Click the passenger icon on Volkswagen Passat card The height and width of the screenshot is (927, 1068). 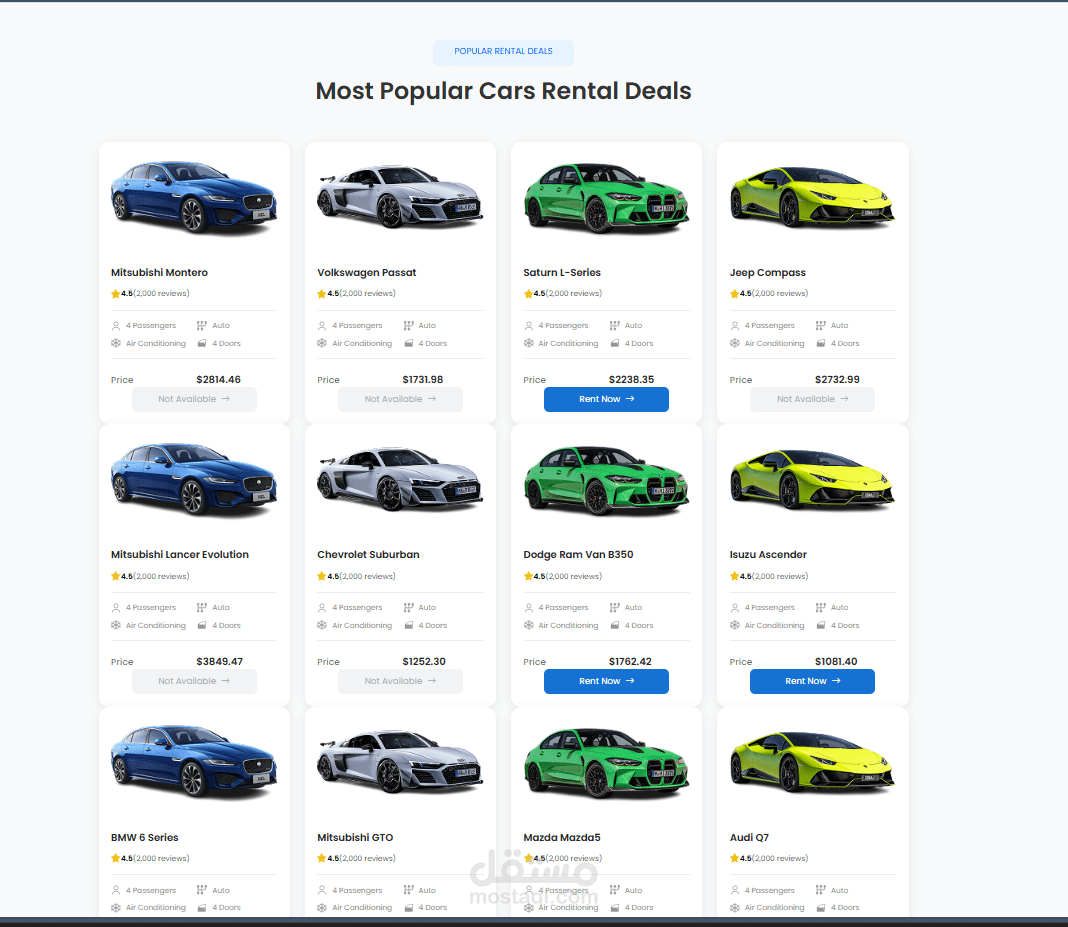pyautogui.click(x=321, y=326)
